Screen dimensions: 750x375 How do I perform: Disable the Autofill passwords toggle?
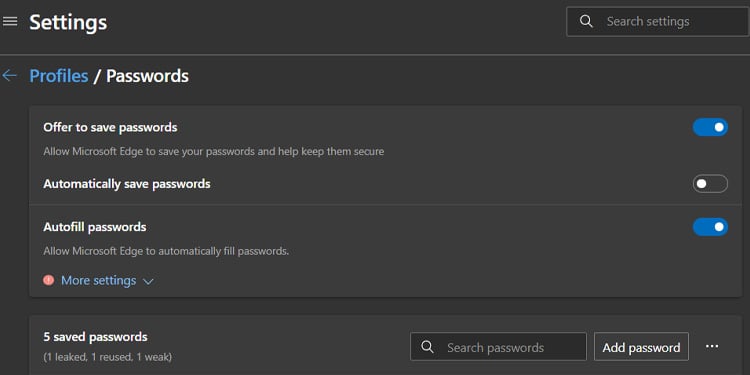[x=710, y=227]
